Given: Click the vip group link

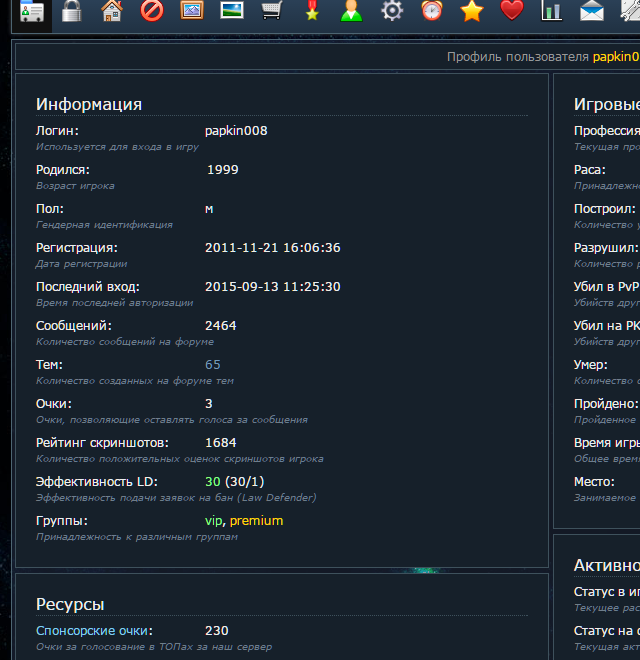Looking at the screenshot, I should [x=214, y=521].
